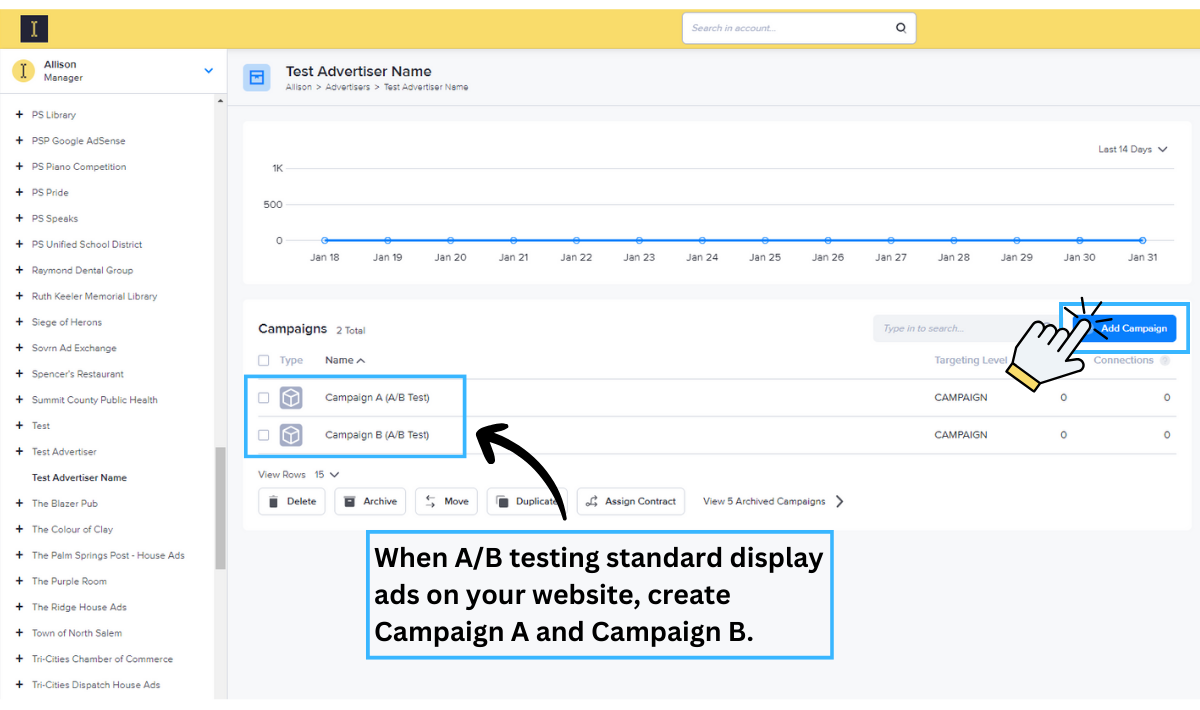
Task: Open the Last 14 Days date dropdown
Action: click(1132, 149)
